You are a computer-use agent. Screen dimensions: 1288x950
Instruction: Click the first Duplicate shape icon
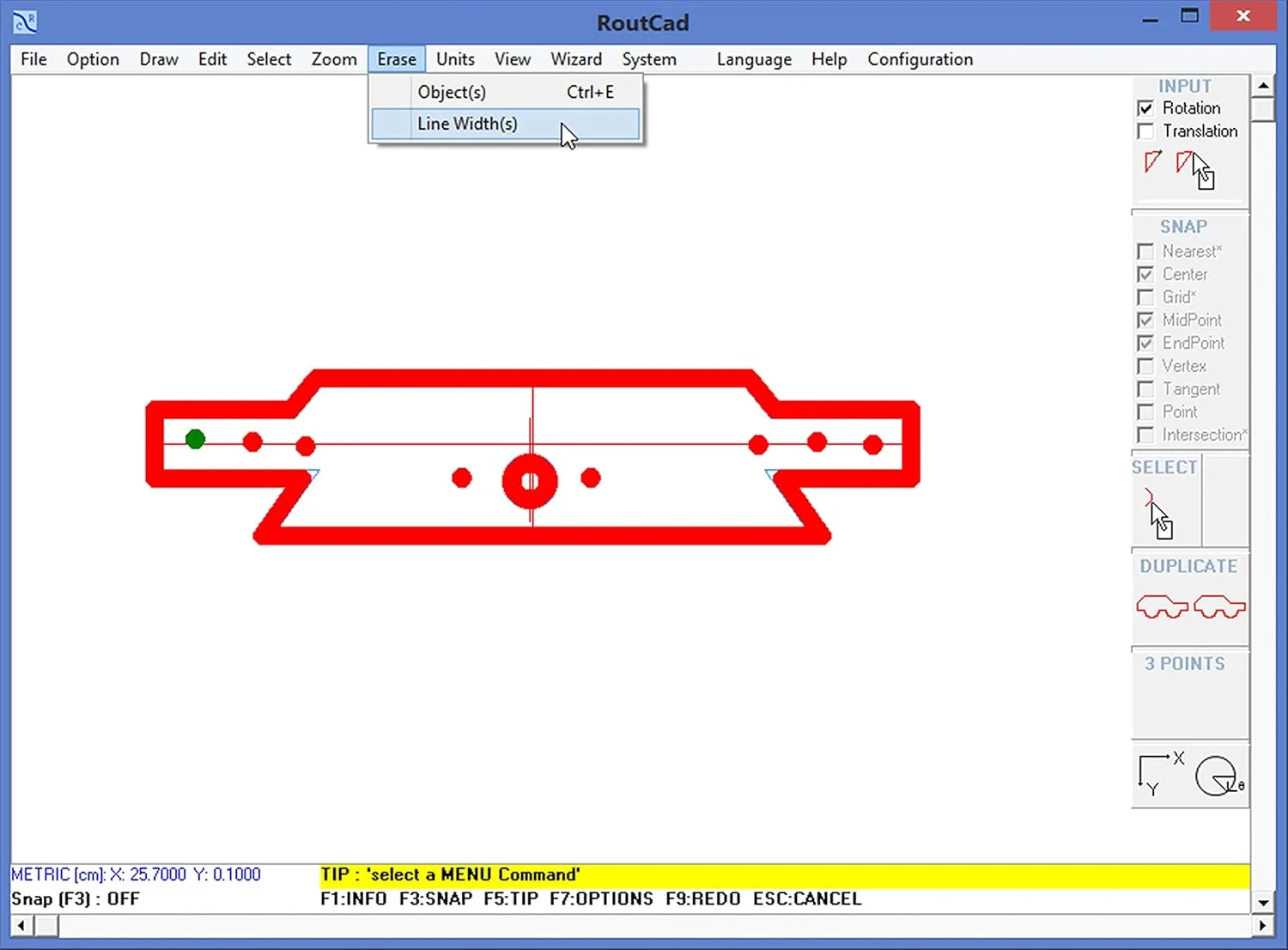[x=1161, y=606]
